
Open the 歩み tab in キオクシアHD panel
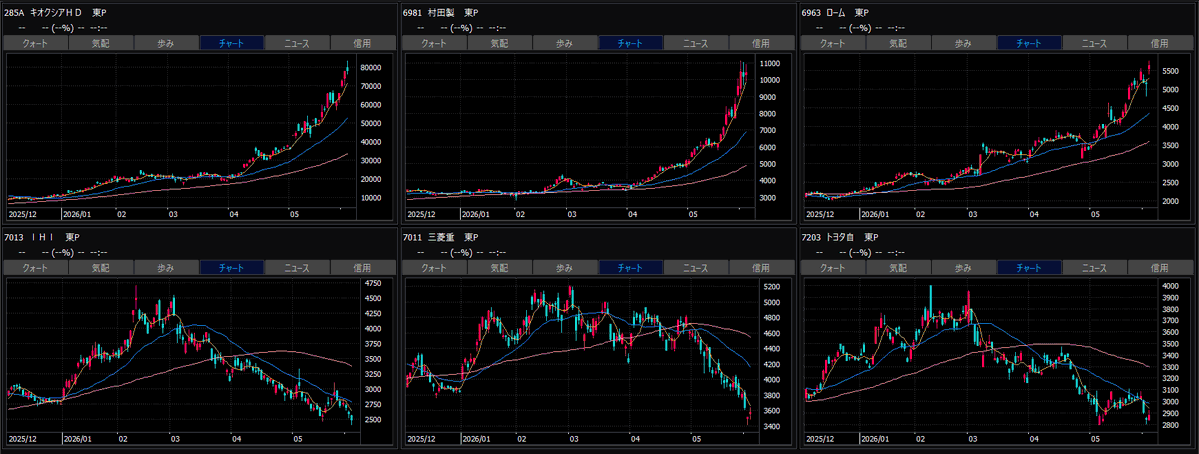tap(166, 43)
